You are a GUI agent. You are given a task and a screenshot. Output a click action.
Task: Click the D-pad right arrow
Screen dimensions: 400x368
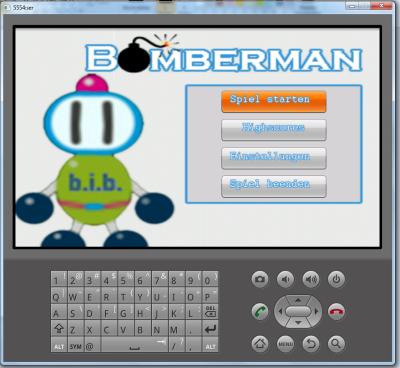316,312
